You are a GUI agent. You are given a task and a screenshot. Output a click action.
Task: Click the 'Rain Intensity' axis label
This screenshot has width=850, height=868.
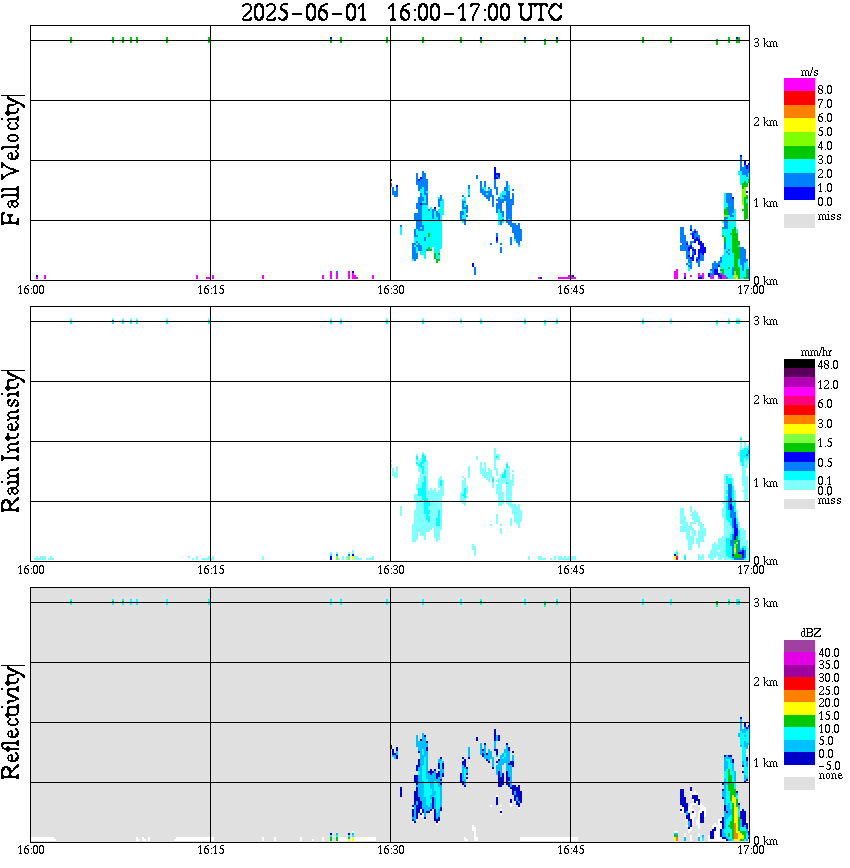tap(11, 441)
